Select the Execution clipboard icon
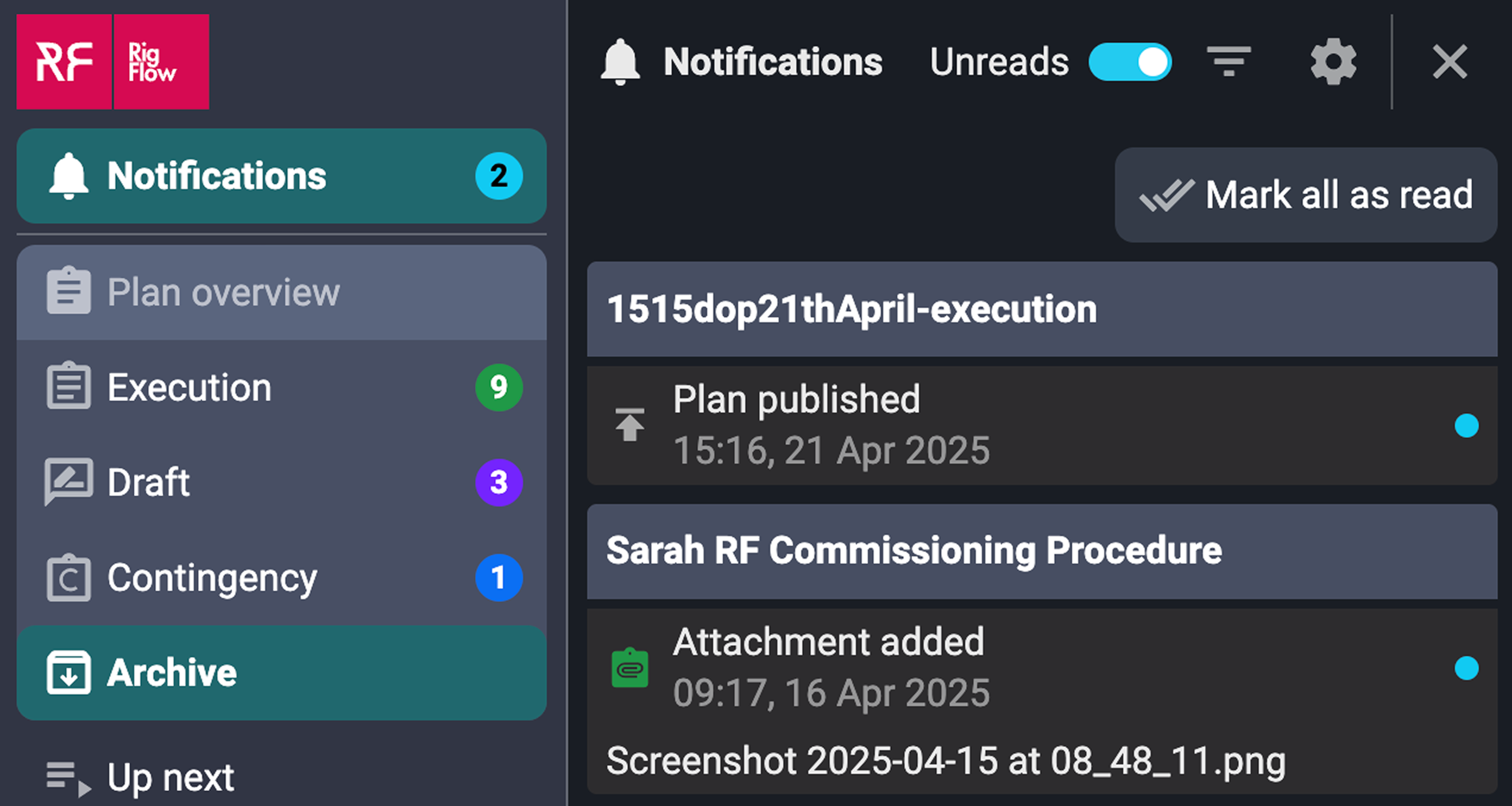This screenshot has height=806, width=1512. (69, 386)
